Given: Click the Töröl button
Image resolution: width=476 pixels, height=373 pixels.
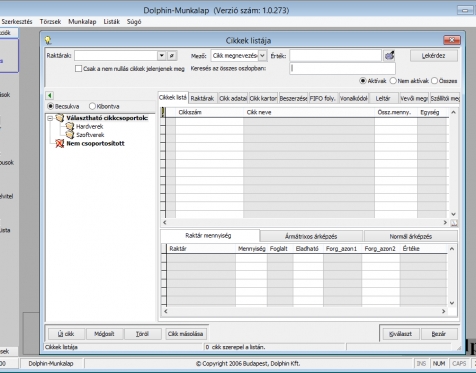Looking at the screenshot, I should click(142, 334).
